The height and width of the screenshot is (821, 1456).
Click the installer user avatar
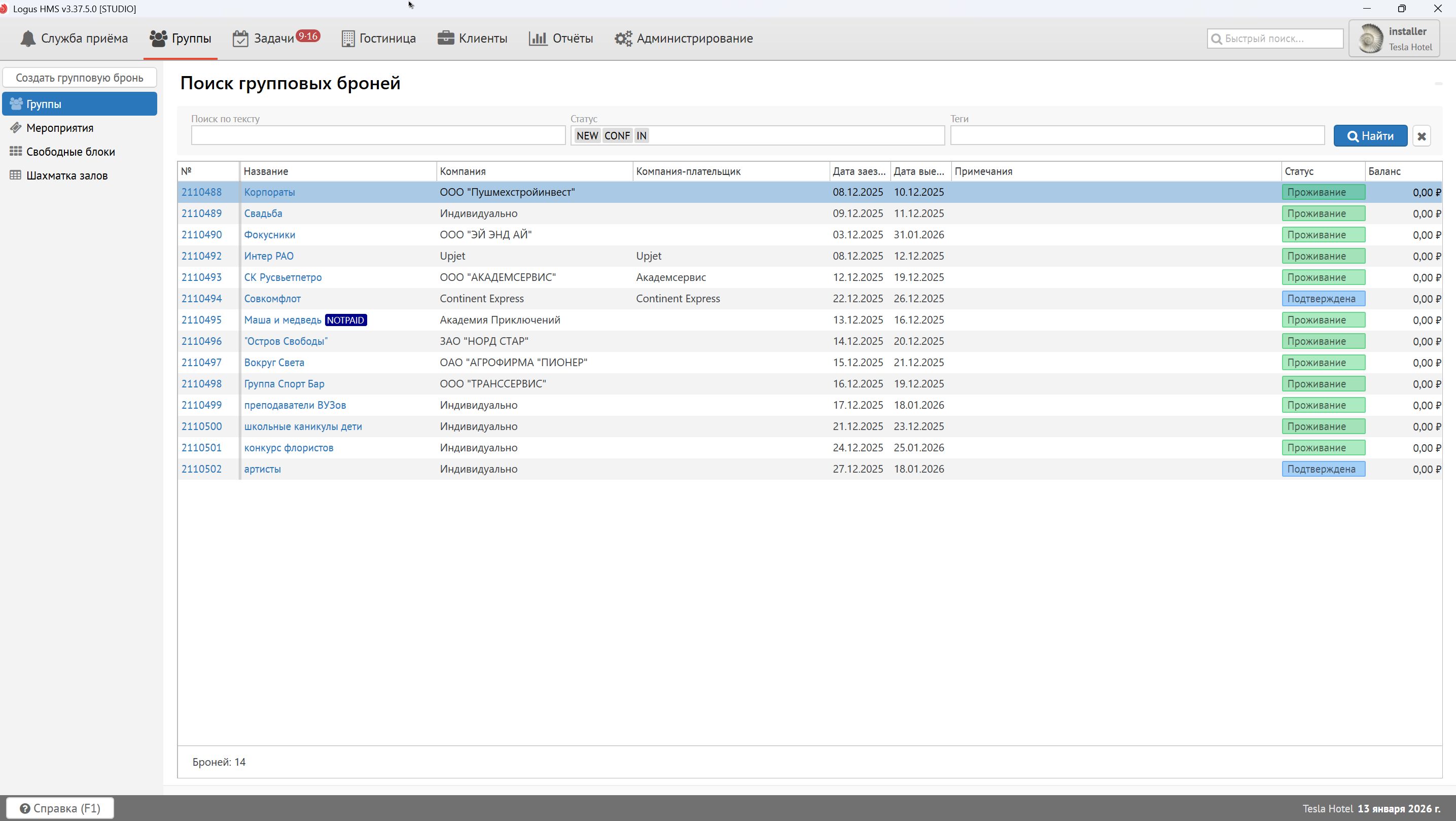pos(1370,39)
